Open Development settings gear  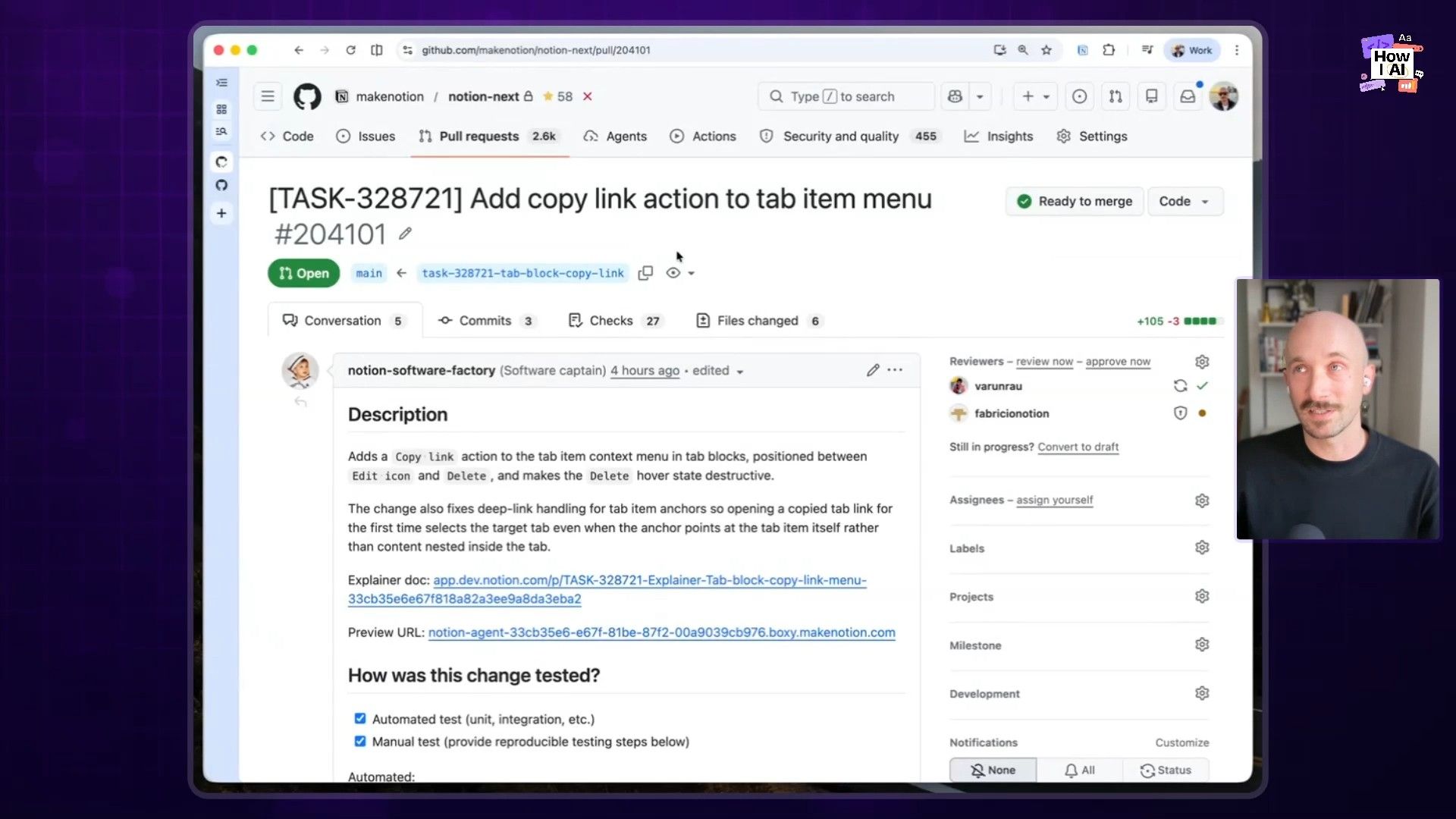(1202, 693)
